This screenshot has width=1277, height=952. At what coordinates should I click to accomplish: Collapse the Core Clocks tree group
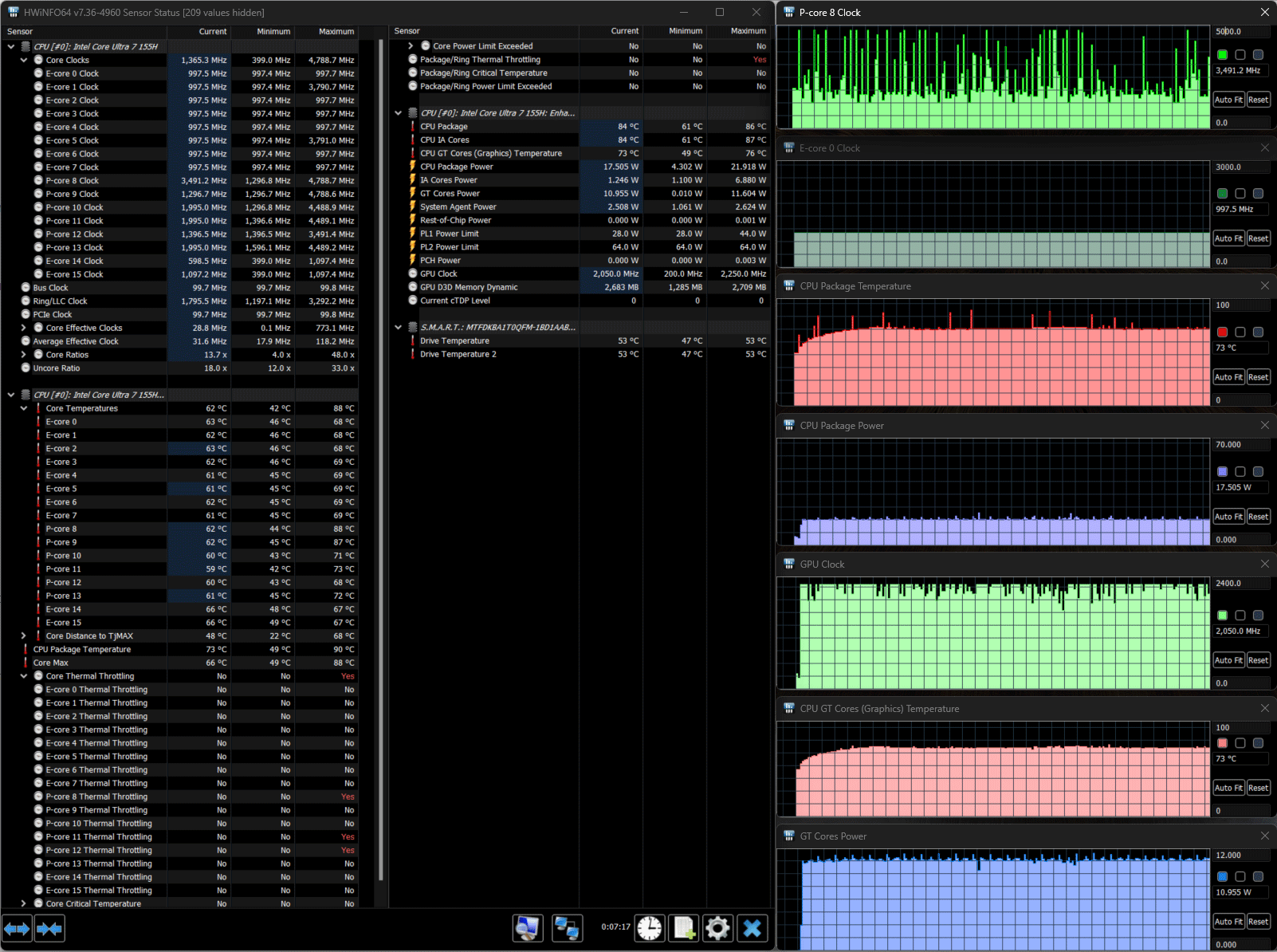pyautogui.click(x=24, y=60)
